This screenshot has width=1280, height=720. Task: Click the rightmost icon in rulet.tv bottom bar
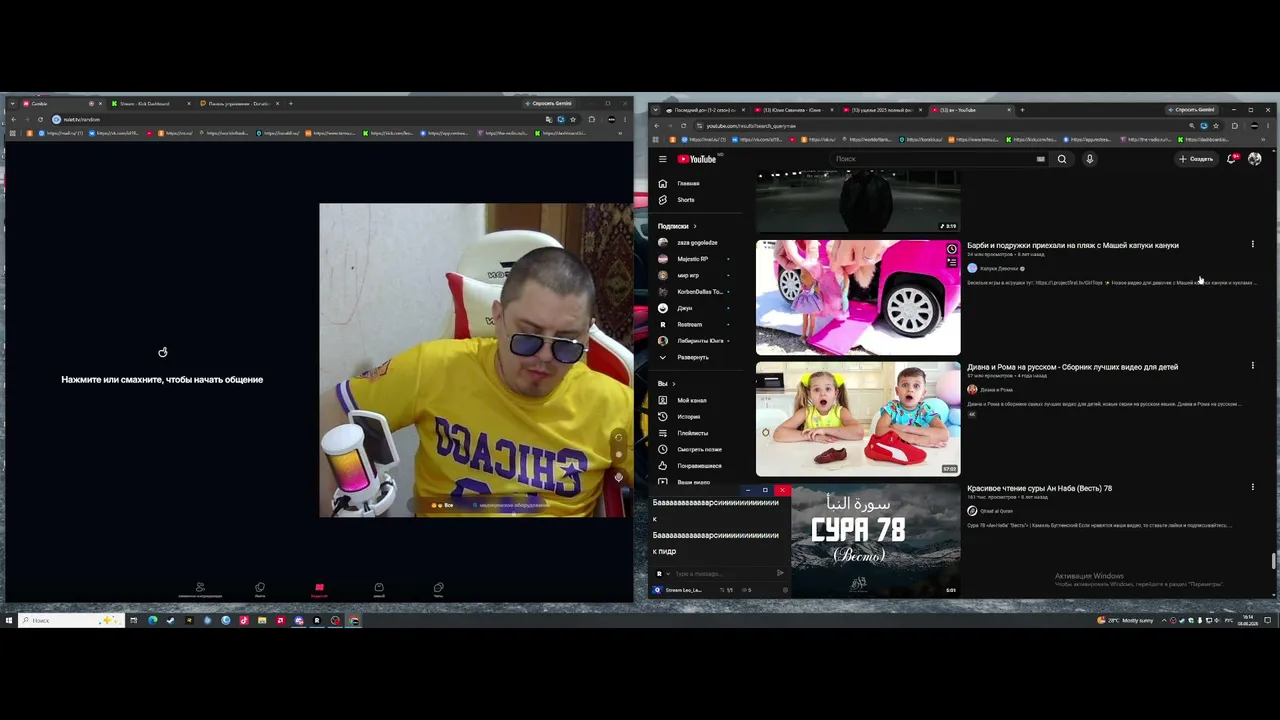(438, 589)
